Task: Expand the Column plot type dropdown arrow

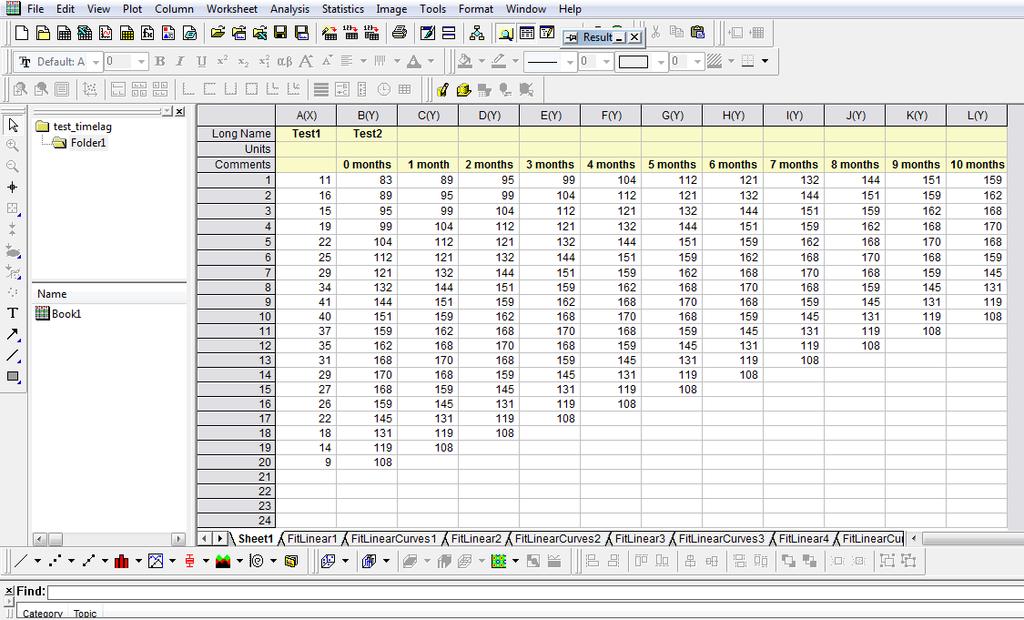Action: (138, 561)
